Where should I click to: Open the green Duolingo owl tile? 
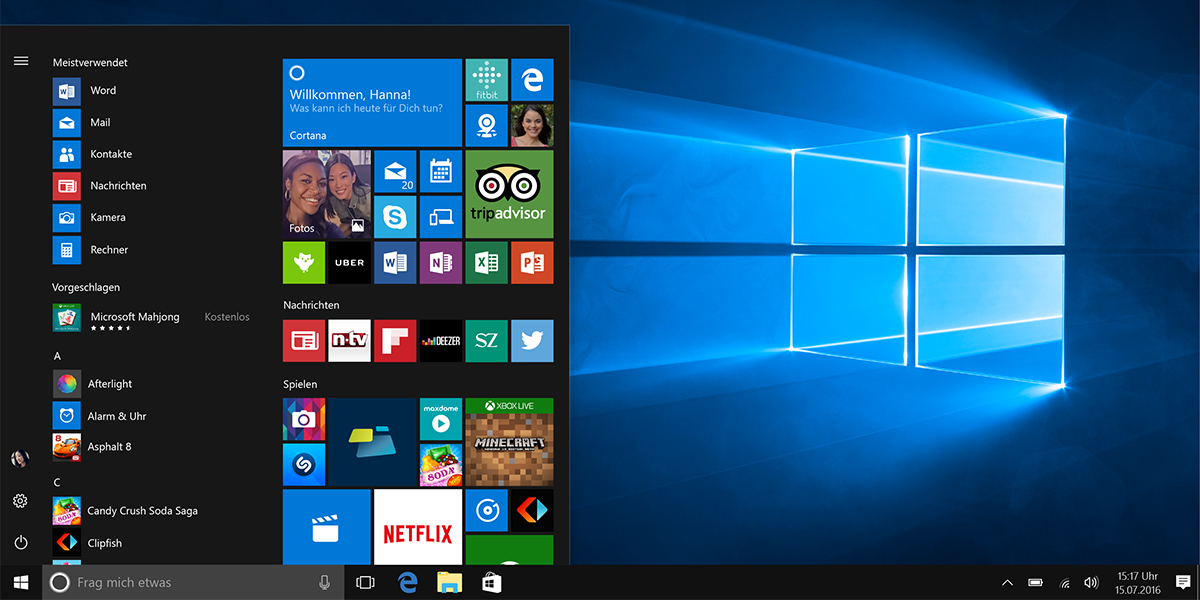(304, 263)
